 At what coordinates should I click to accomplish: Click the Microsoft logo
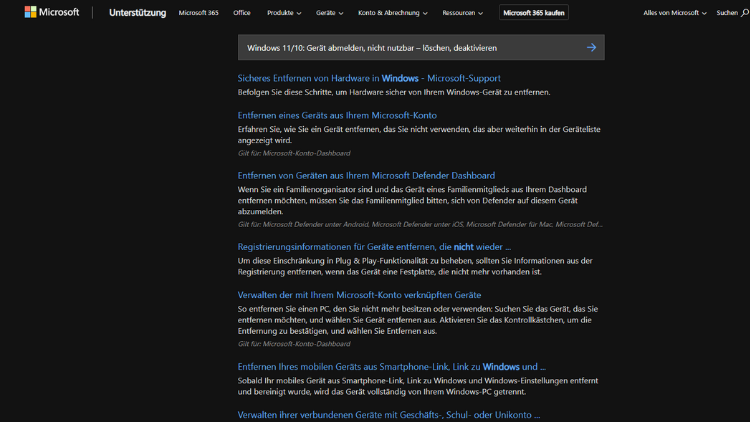52,12
